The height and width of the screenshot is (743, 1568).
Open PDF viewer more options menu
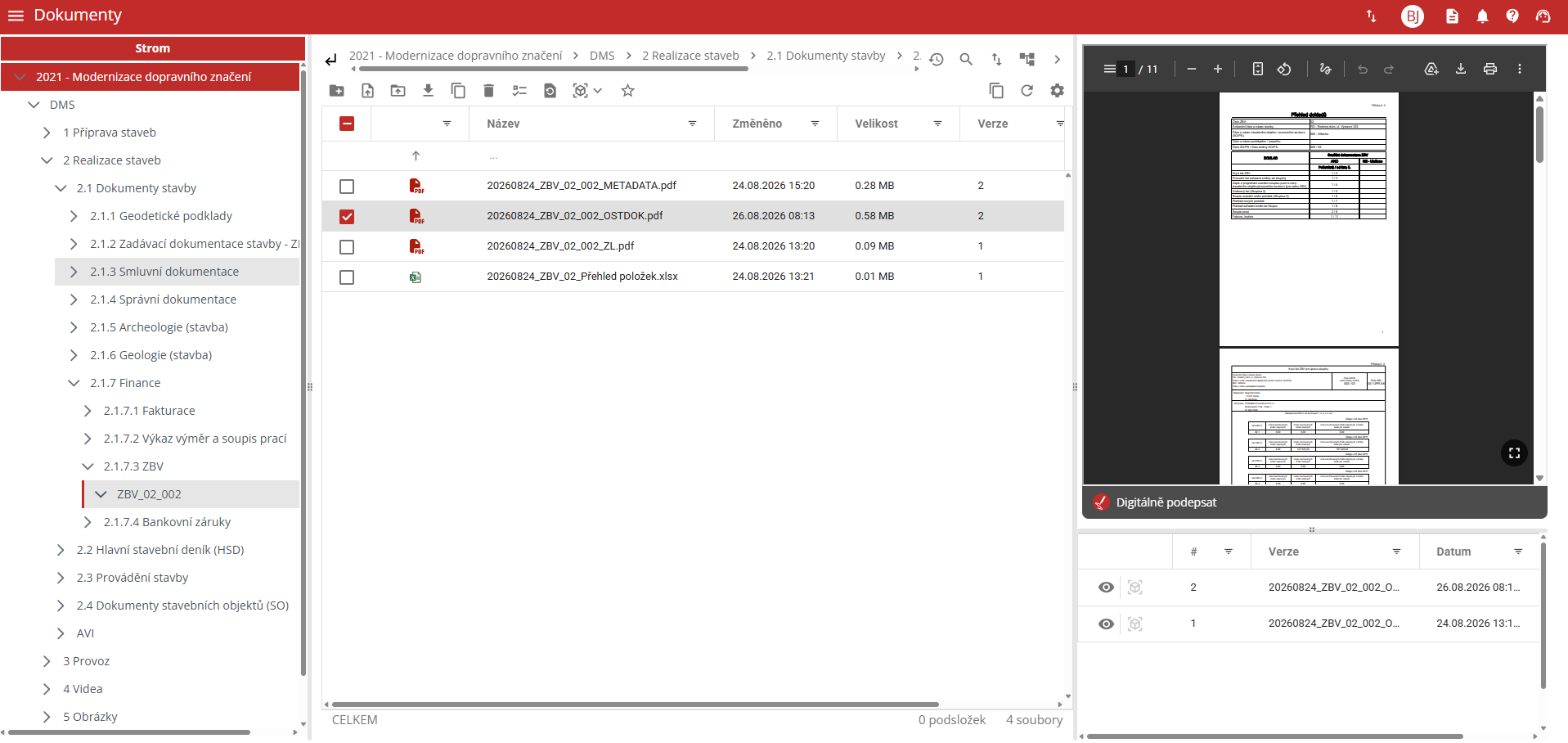coord(1520,70)
